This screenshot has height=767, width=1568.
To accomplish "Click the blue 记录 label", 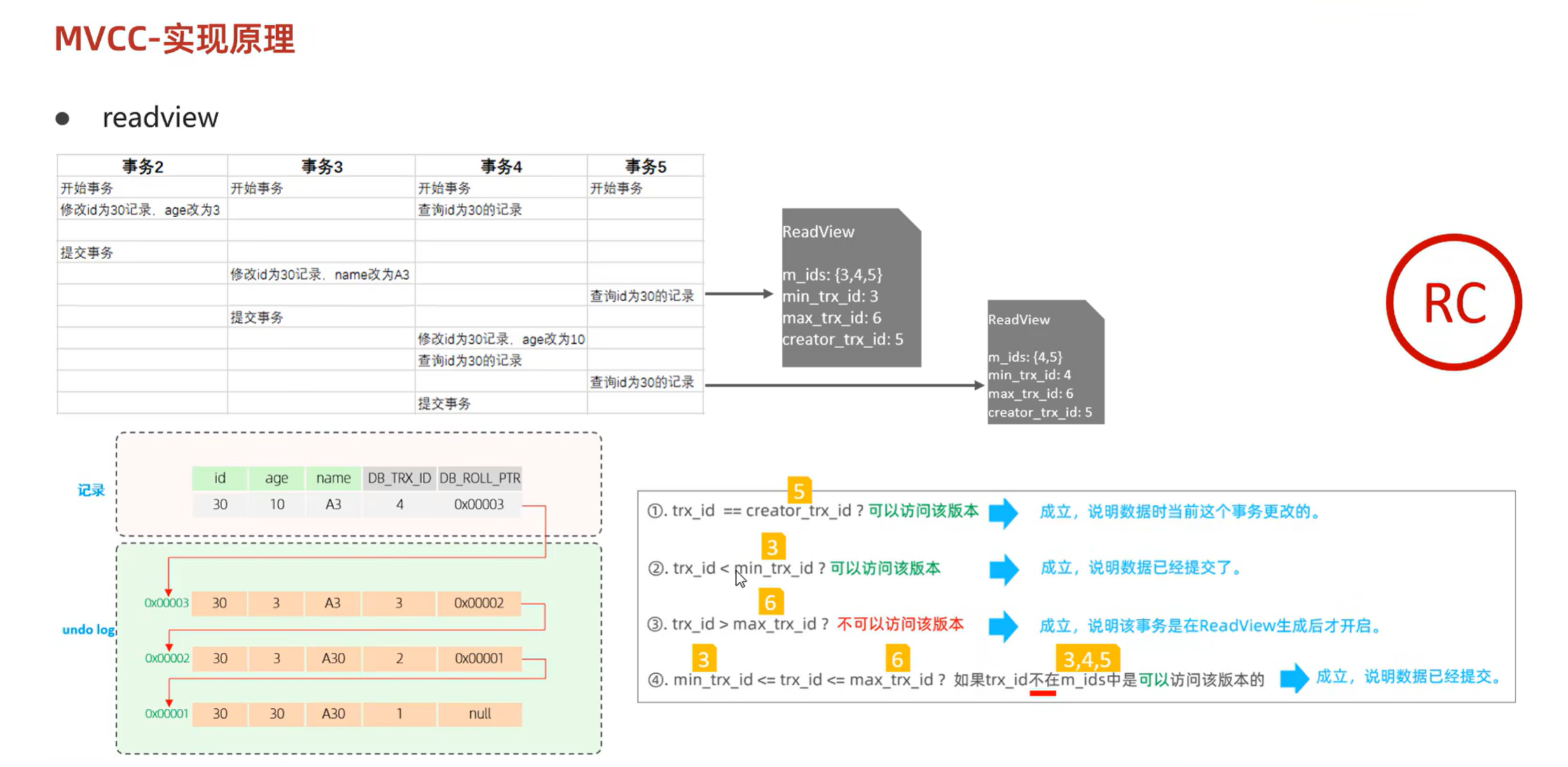I will point(91,490).
